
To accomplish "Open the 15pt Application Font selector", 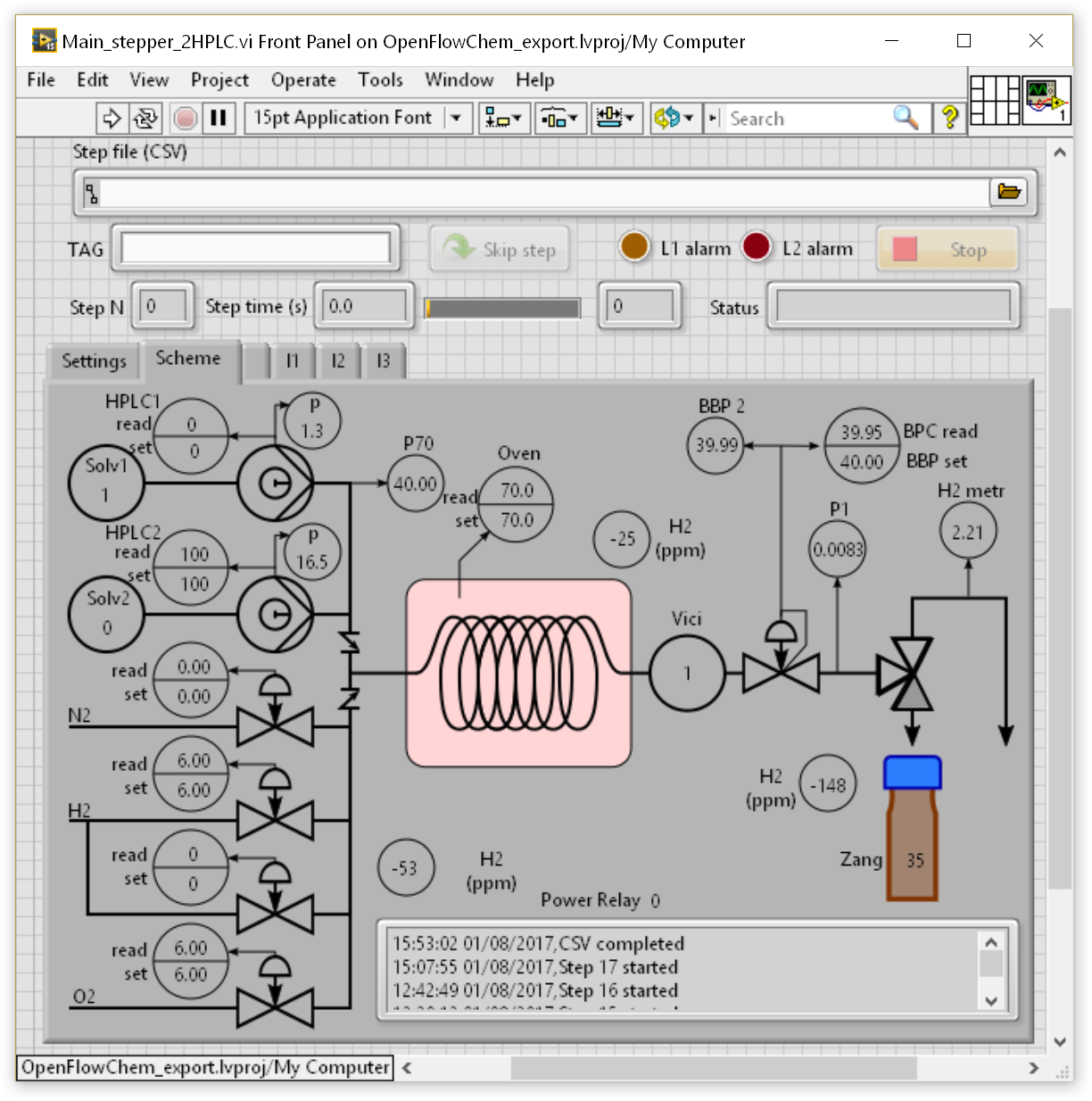I will pyautogui.click(x=358, y=118).
